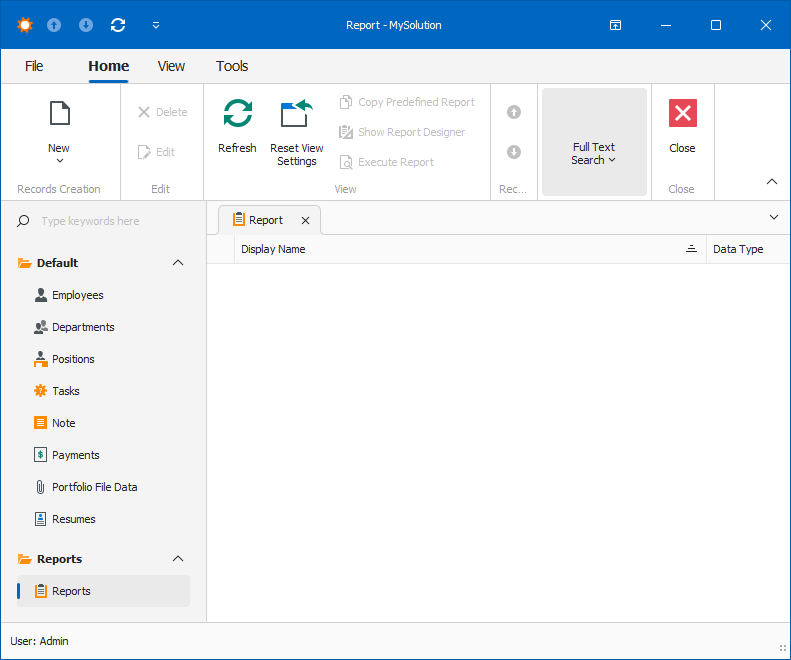Switch to the Home ribbon tab
791x660 pixels.
tap(108, 66)
